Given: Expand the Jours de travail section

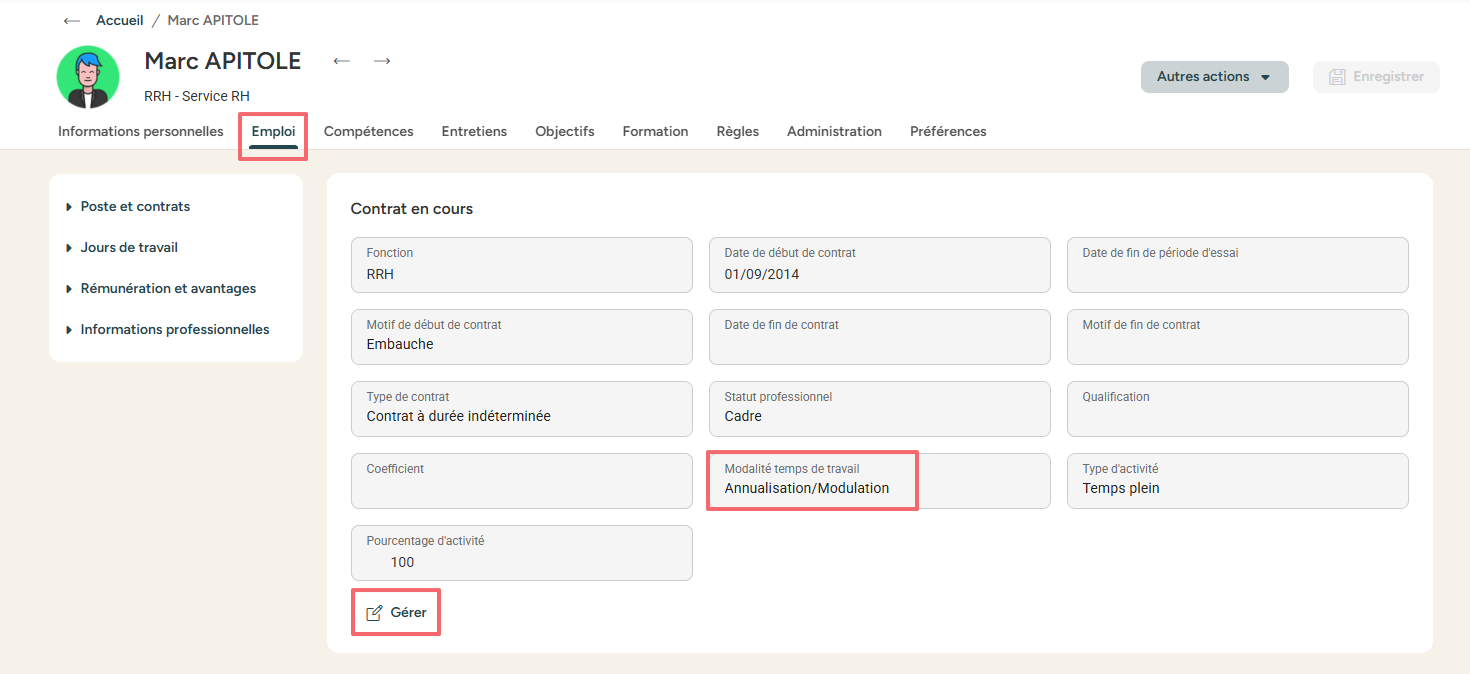Looking at the screenshot, I should point(129,248).
